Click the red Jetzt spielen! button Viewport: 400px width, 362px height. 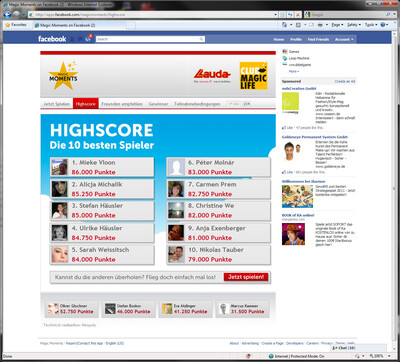coord(246,277)
